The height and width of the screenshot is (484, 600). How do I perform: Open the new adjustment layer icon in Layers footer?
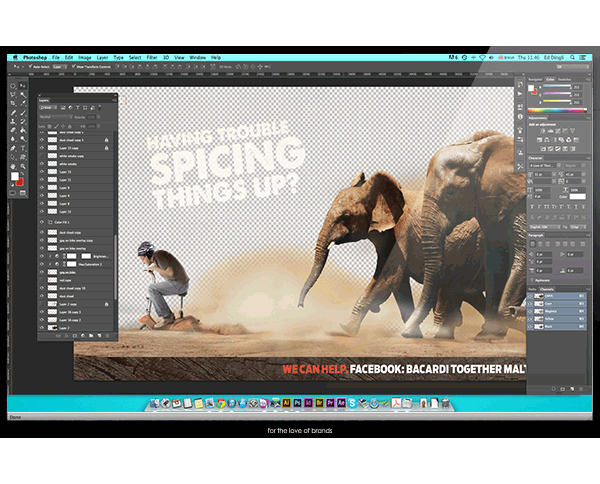tap(83, 336)
